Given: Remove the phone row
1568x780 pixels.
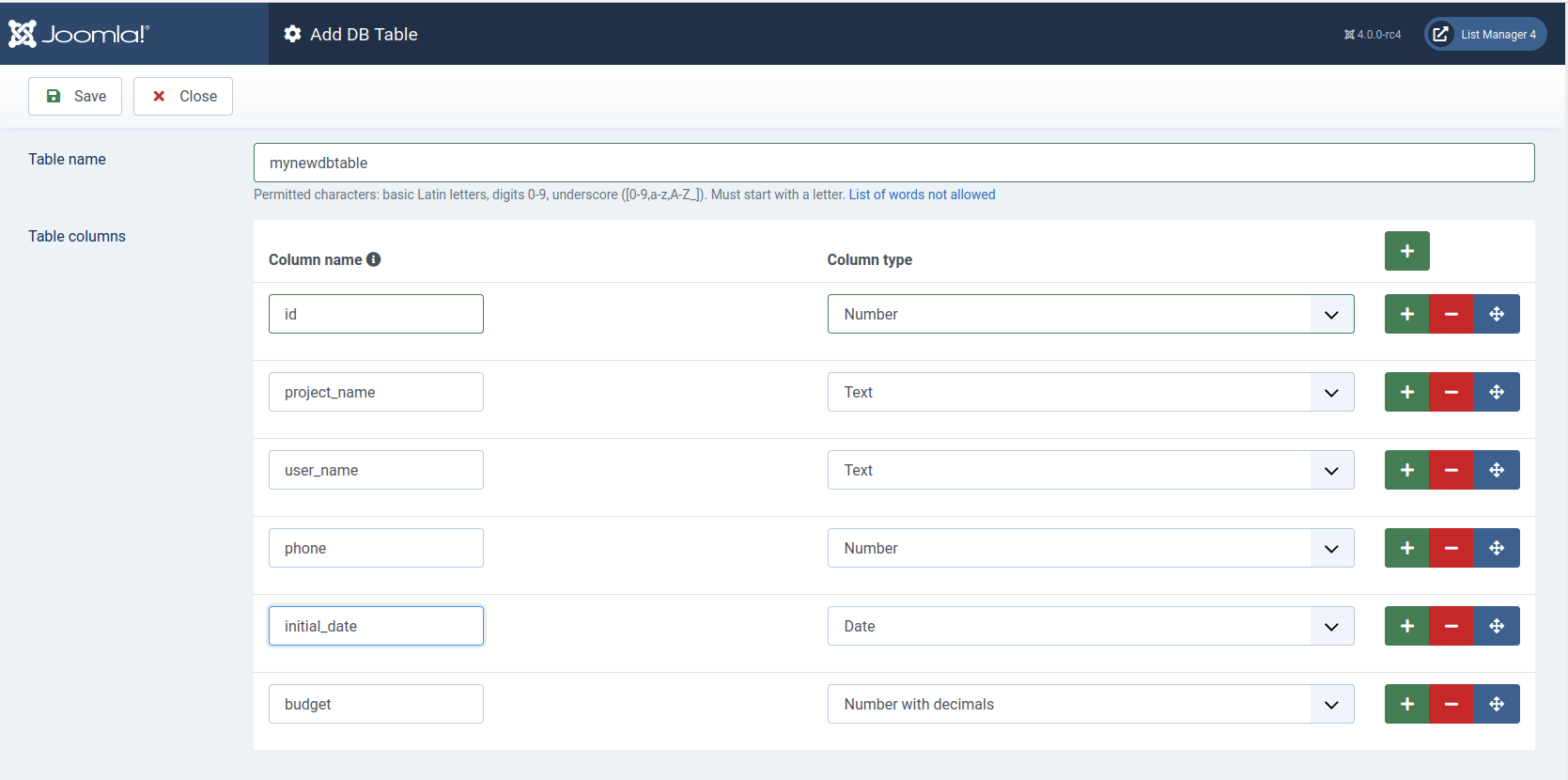Looking at the screenshot, I should coord(1452,548).
